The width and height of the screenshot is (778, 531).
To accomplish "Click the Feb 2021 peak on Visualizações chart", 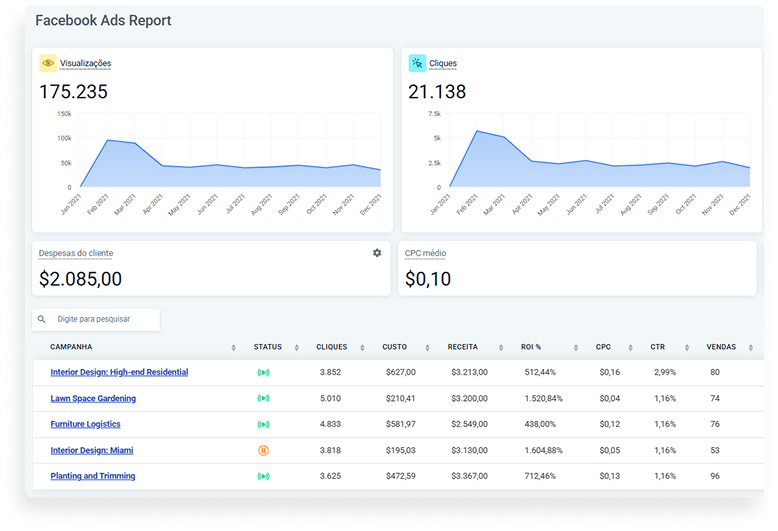I will point(107,140).
